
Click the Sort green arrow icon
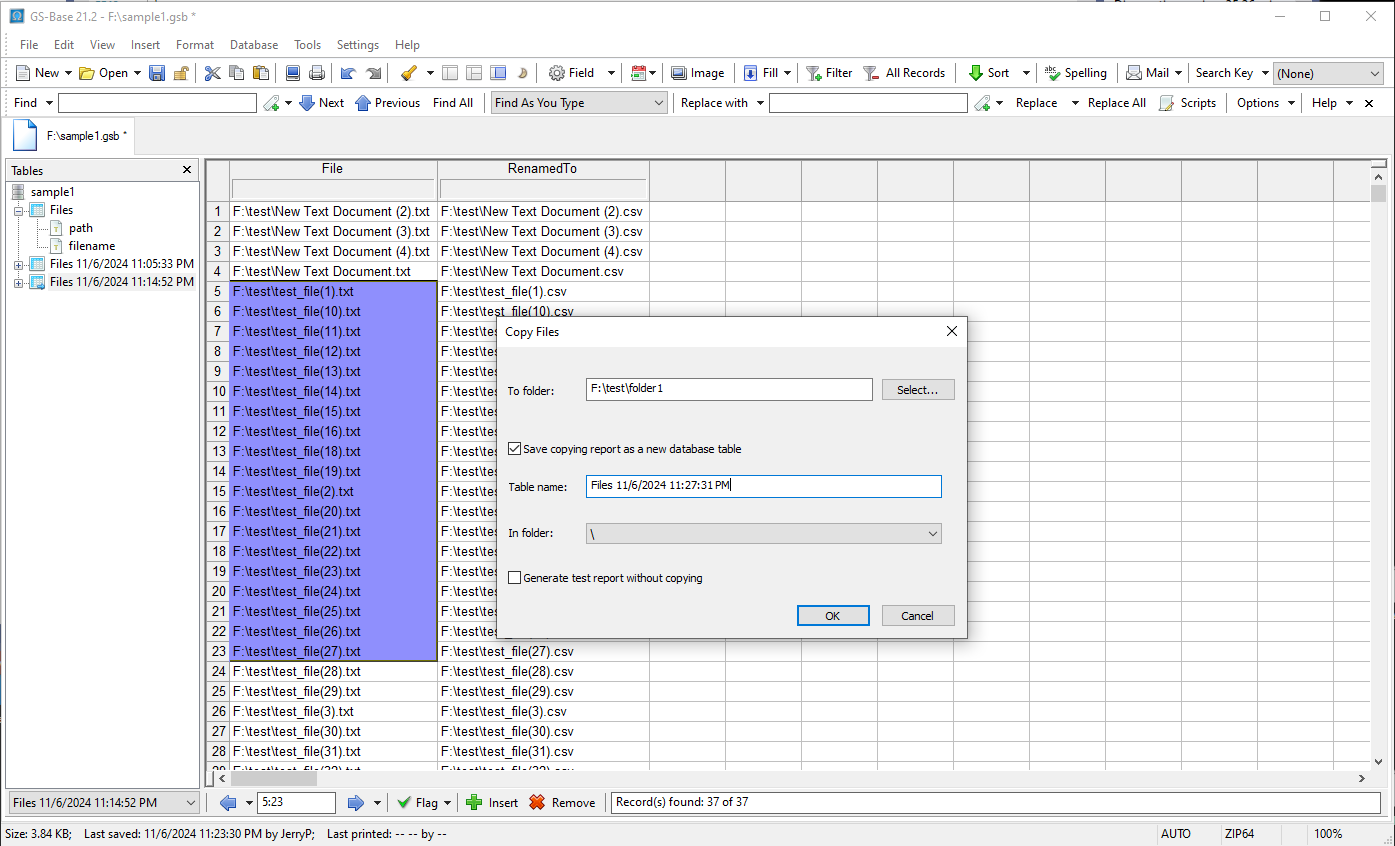976,73
